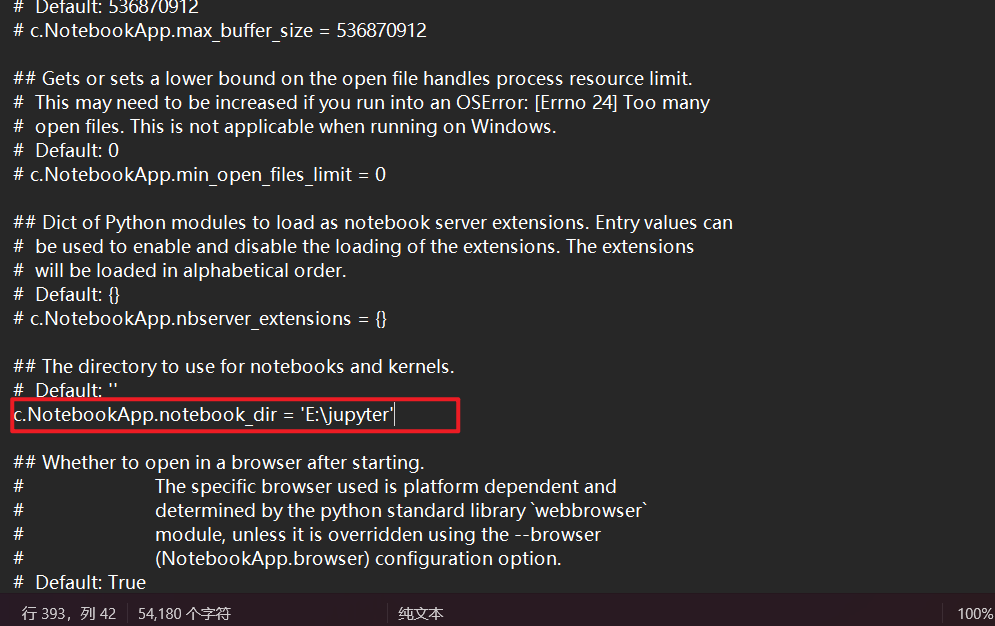Click the 'Default: 0' comment line
This screenshot has height=626, width=995.
(77, 151)
